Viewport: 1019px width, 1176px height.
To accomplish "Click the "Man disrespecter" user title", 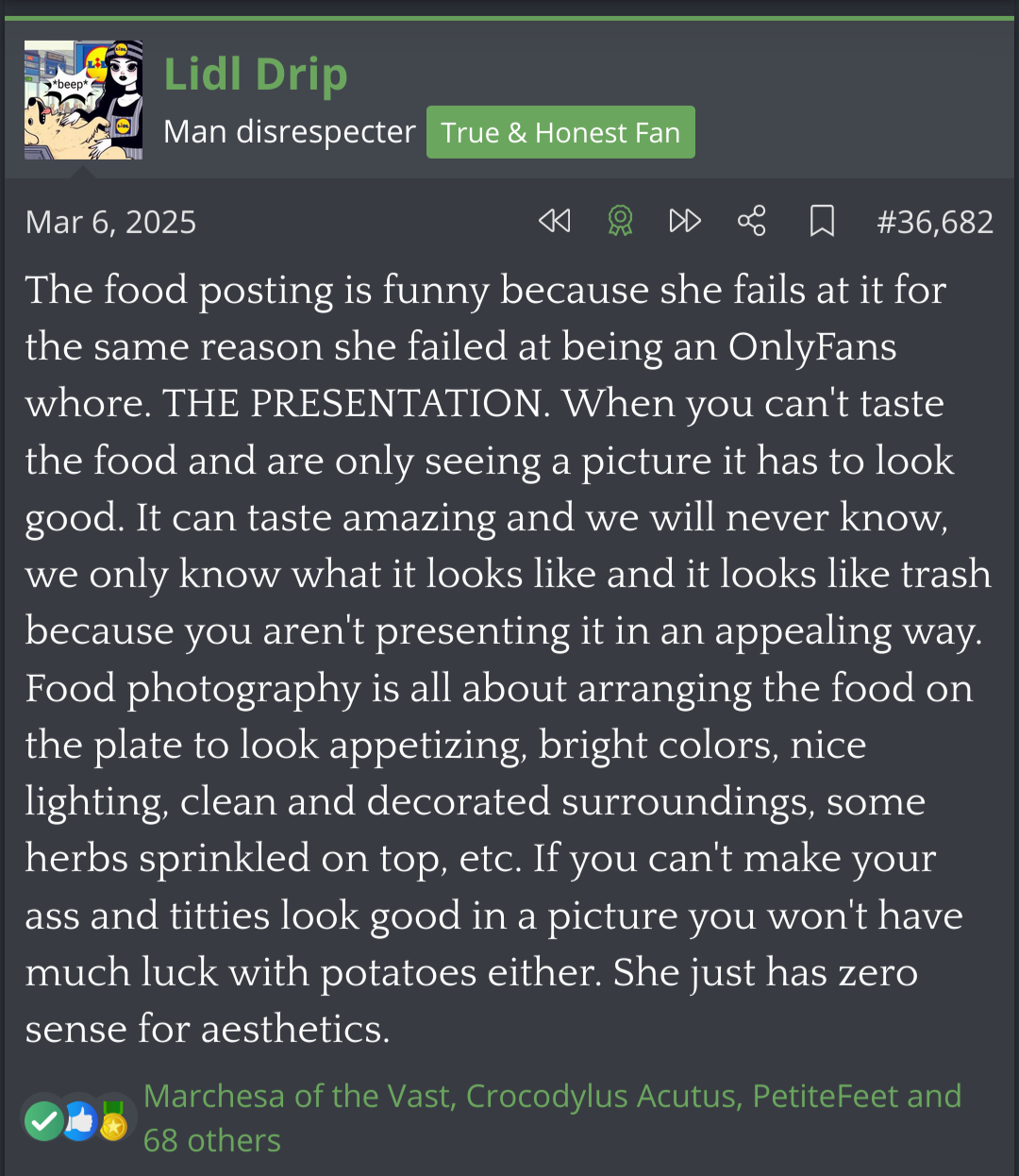I will [289, 132].
